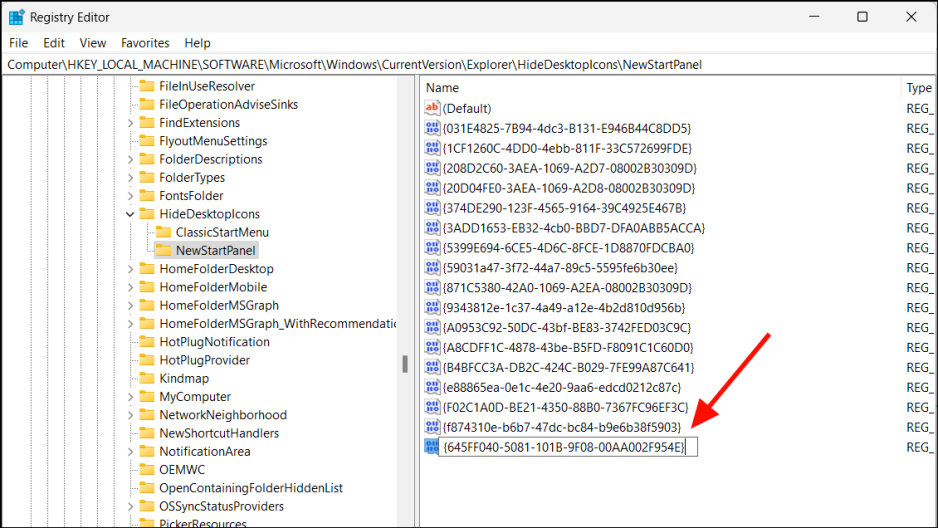Screen dimensions: 938x528
Task: Open the File menu
Action: tap(19, 43)
